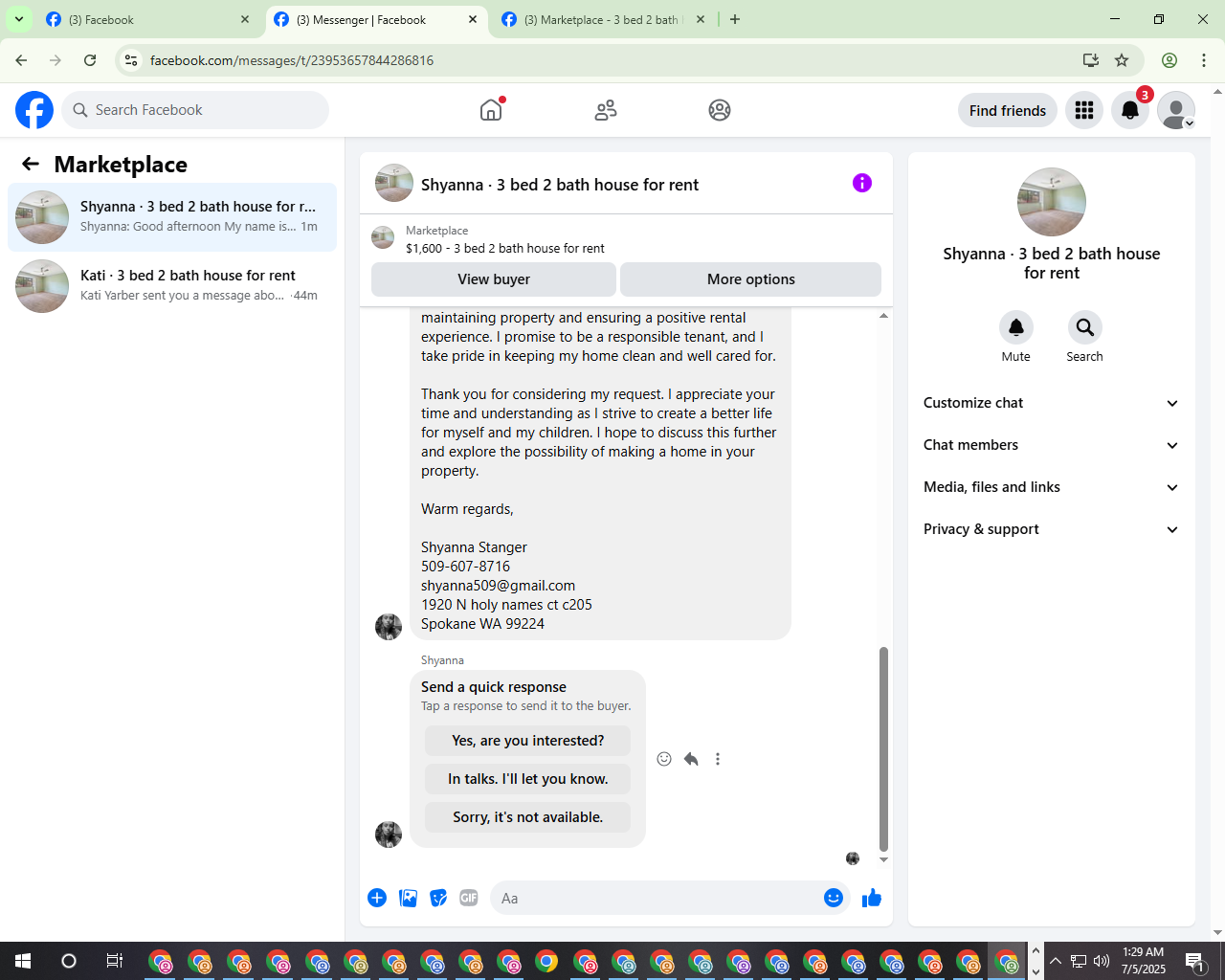Screen dimensions: 1225x980
Task: Open the $1,600 listing thumbnail under Marketplace
Action: [383, 237]
